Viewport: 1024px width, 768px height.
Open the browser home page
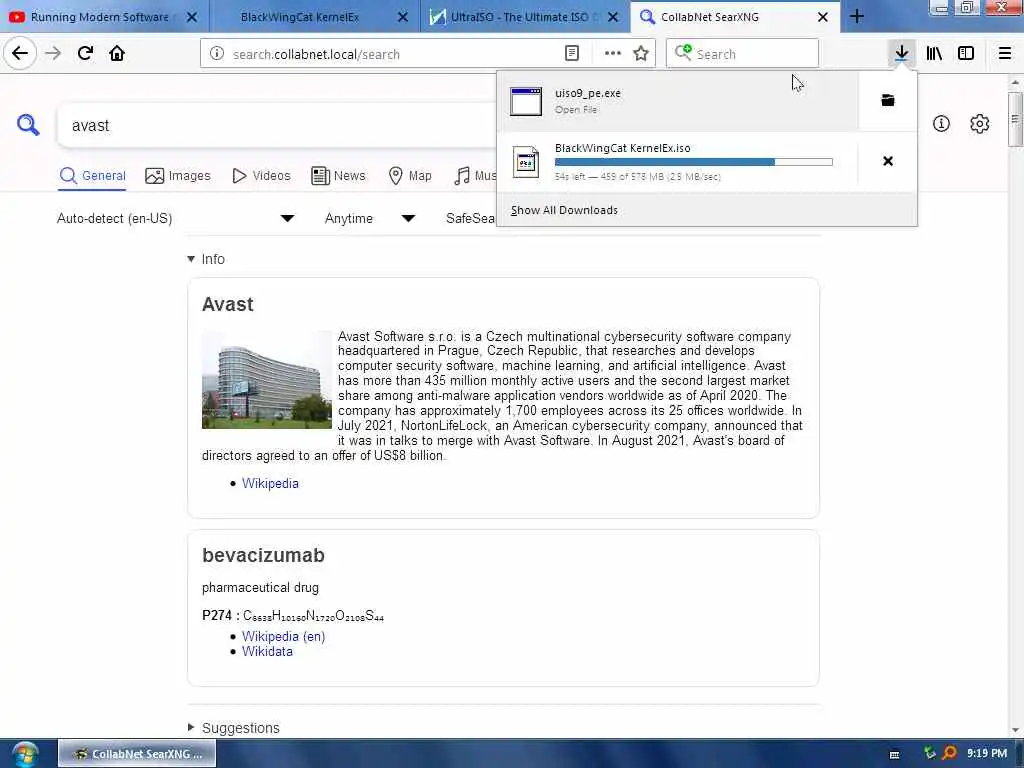(117, 53)
